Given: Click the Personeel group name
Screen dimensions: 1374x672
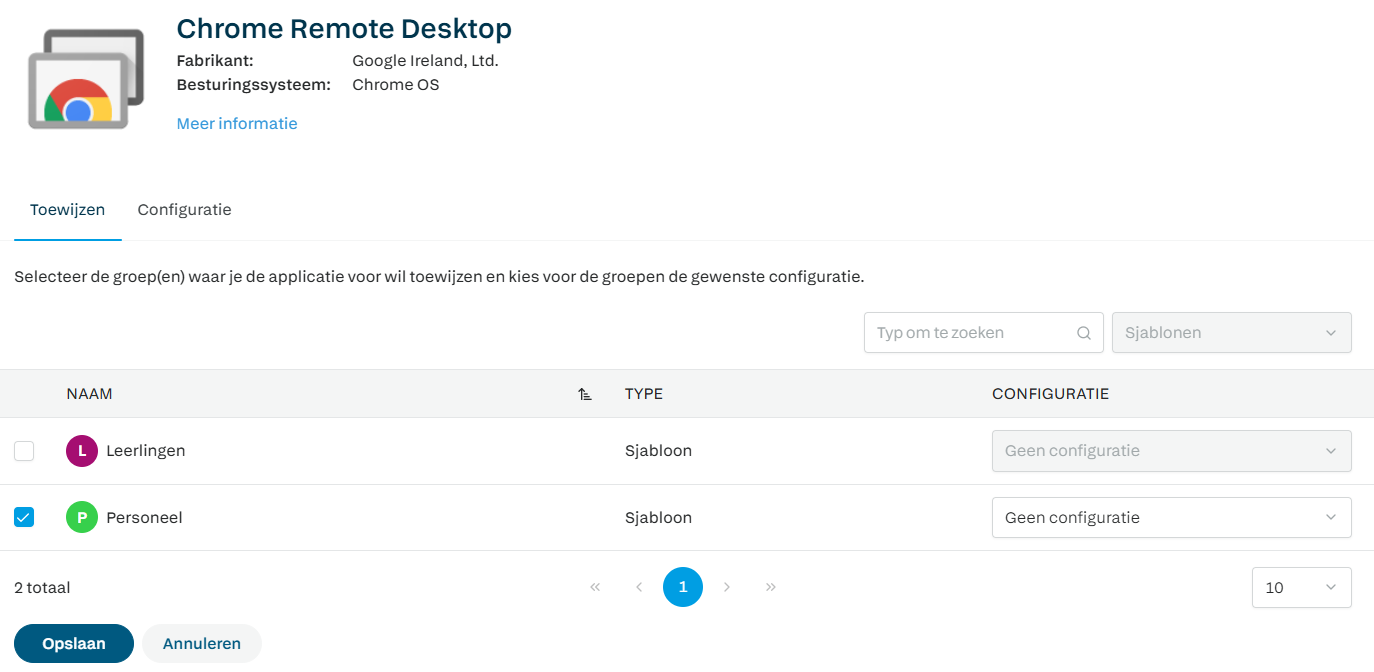Looking at the screenshot, I should point(144,518).
